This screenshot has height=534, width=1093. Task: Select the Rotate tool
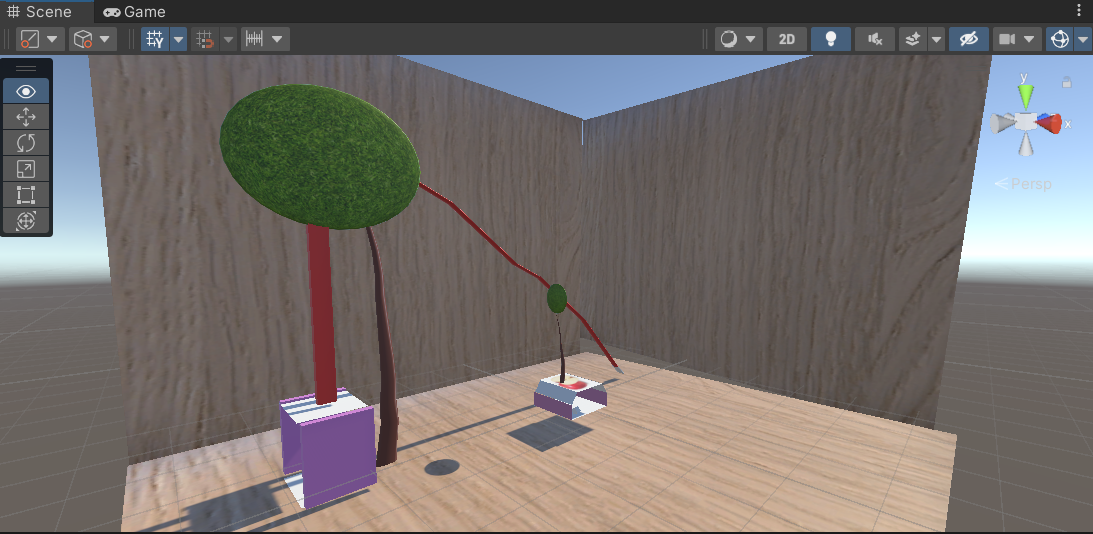[x=27, y=143]
